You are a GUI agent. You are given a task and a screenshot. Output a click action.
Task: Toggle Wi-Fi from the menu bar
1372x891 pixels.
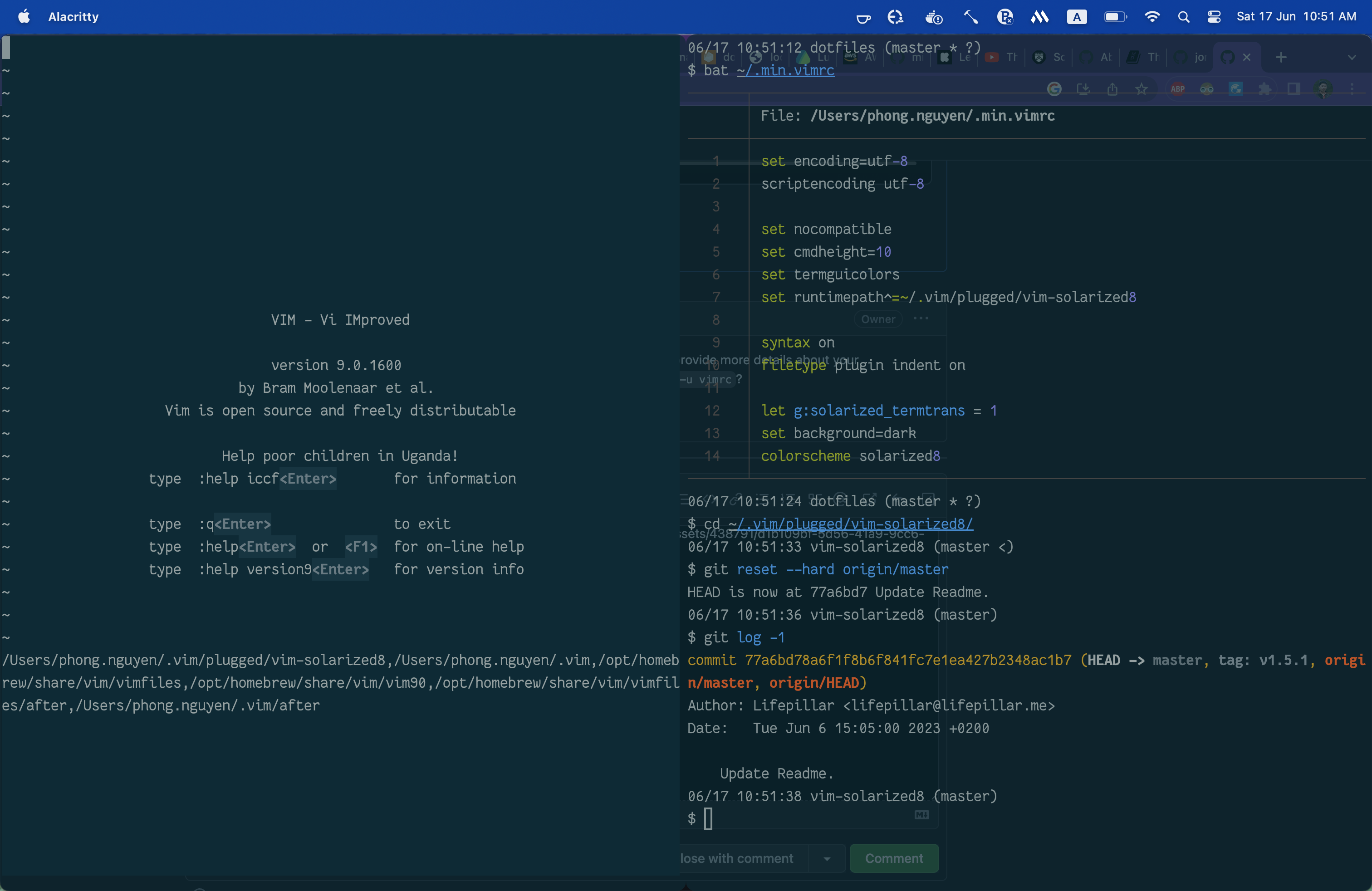coord(1152,17)
